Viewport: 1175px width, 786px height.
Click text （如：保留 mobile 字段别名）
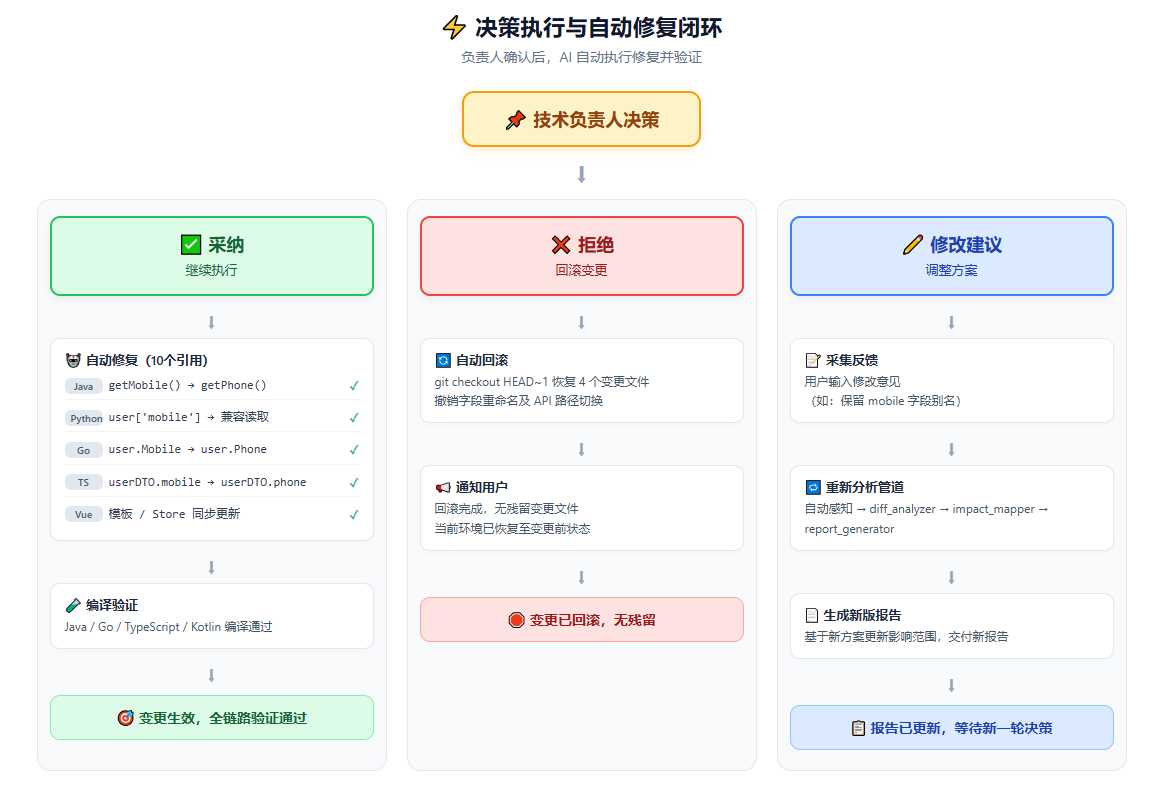(883, 402)
